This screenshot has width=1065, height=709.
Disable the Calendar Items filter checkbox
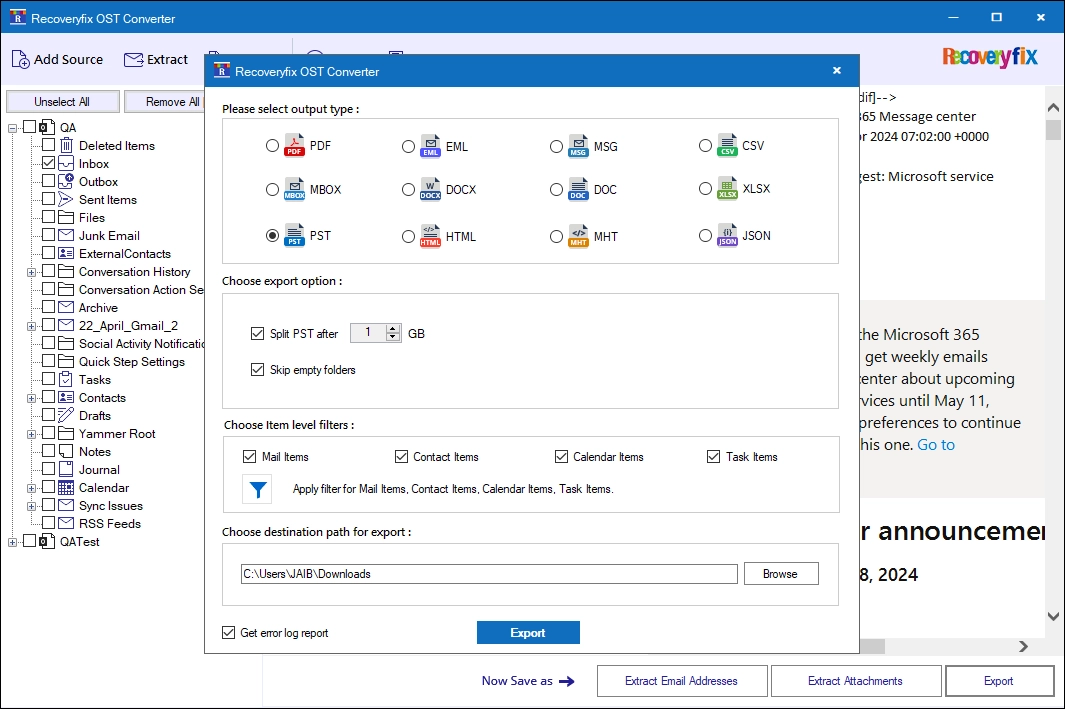click(561, 456)
